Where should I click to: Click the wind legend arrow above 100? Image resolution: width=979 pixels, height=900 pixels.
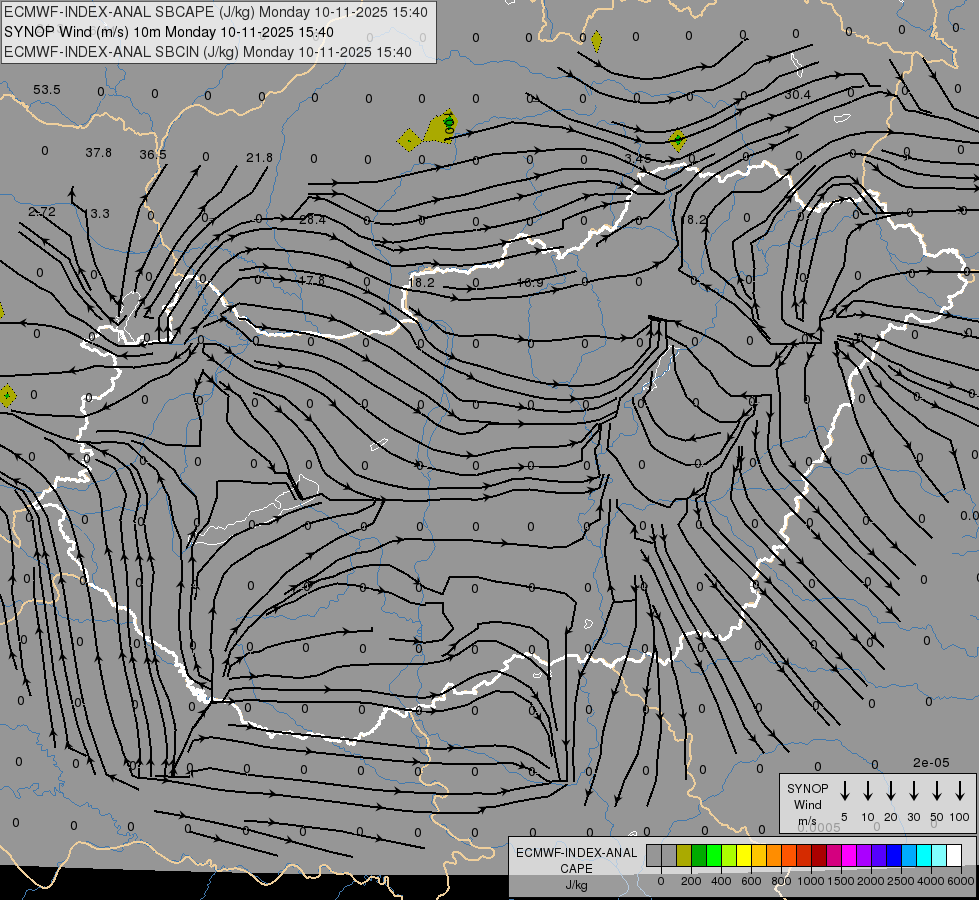pyautogui.click(x=960, y=791)
